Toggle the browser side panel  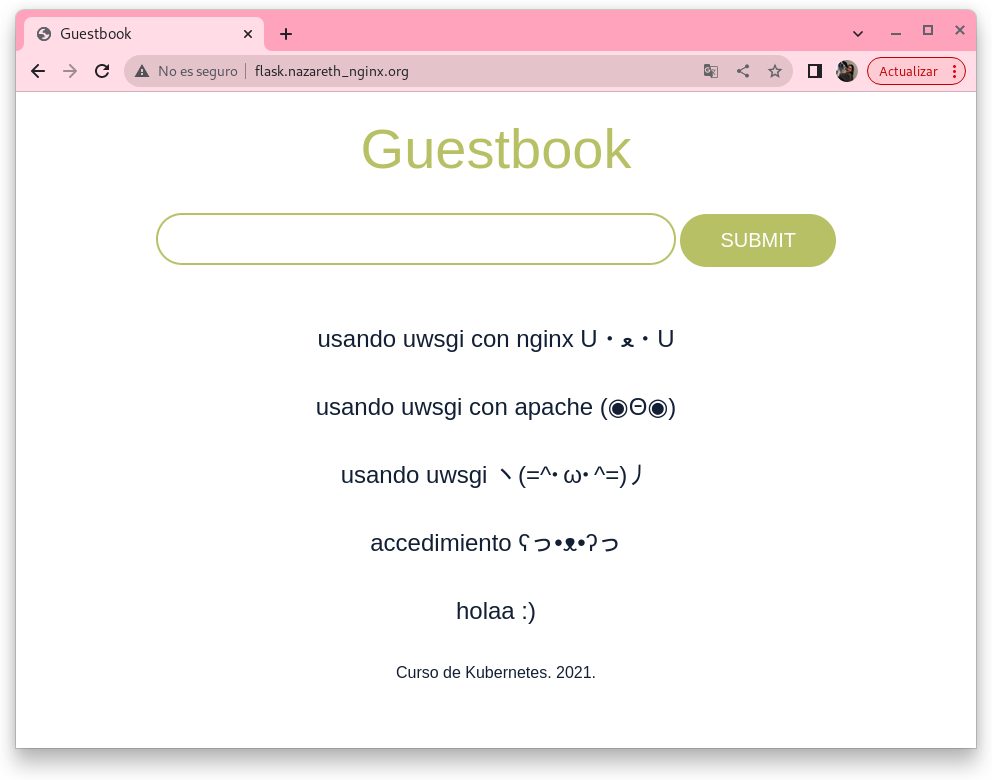pos(815,71)
